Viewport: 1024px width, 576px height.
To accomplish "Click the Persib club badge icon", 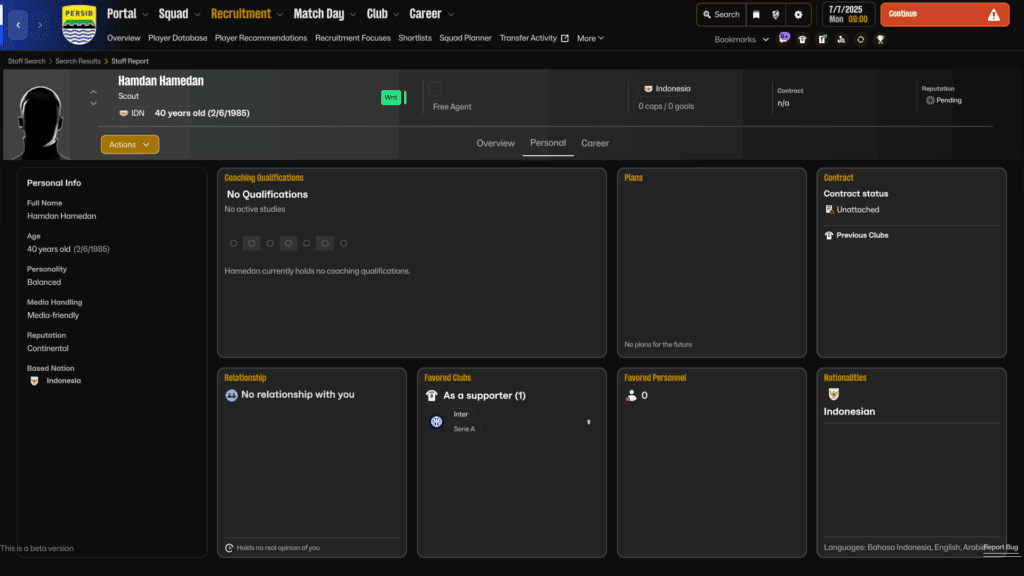I will 79,23.
